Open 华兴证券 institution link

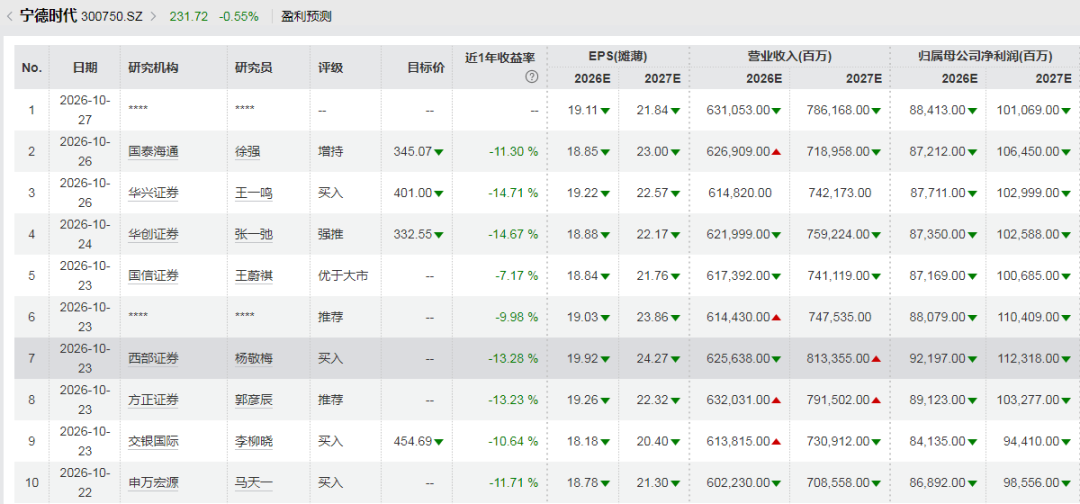(153, 193)
